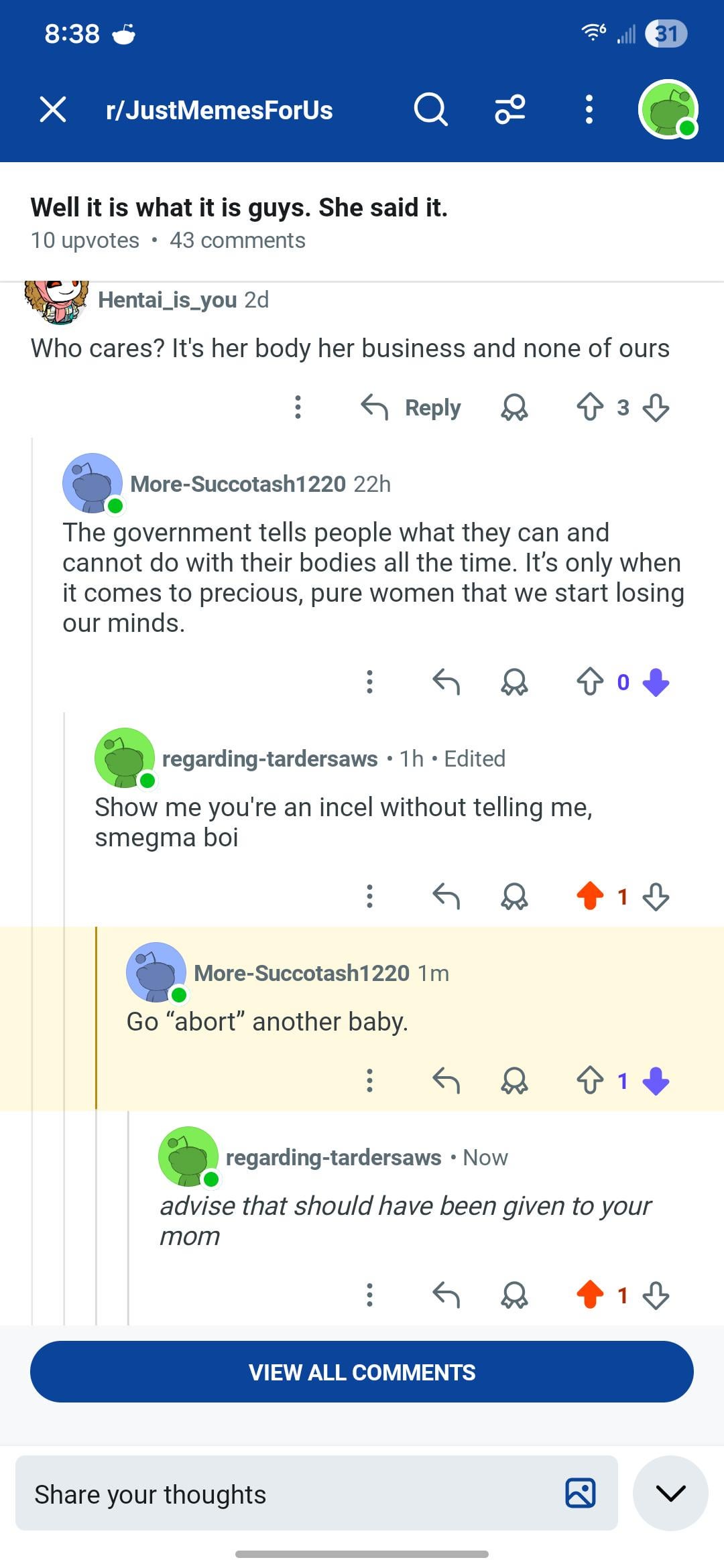Reply to 'Show me you're an incel' comment
This screenshot has height=1568, width=724.
[x=446, y=896]
